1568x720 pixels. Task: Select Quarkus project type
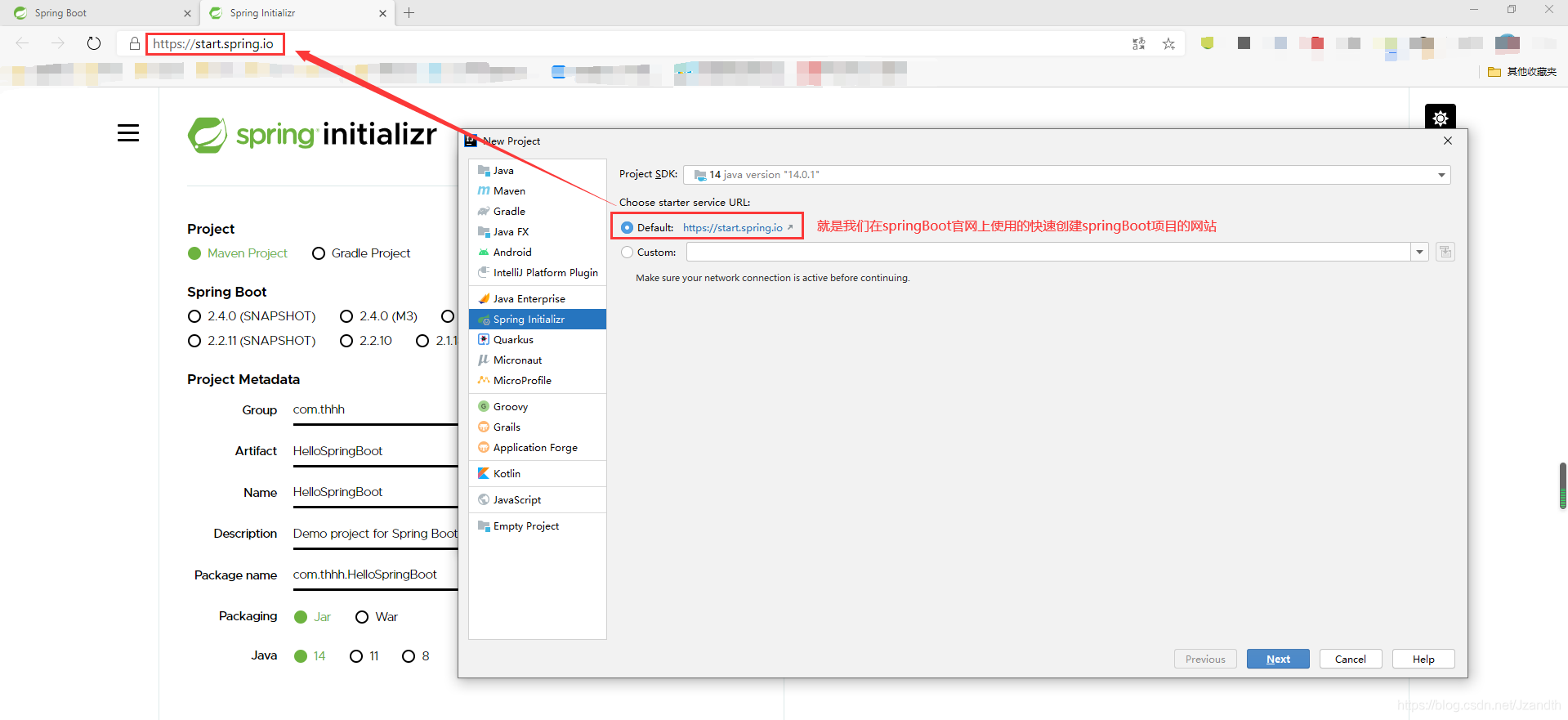point(538,340)
